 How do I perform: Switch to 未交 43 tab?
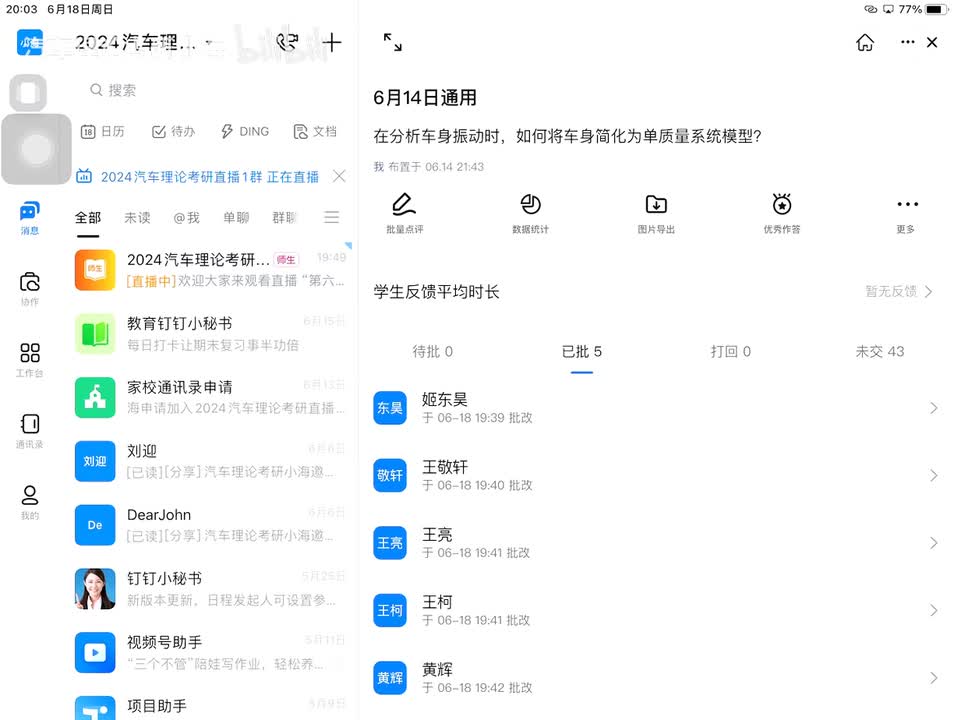point(880,352)
